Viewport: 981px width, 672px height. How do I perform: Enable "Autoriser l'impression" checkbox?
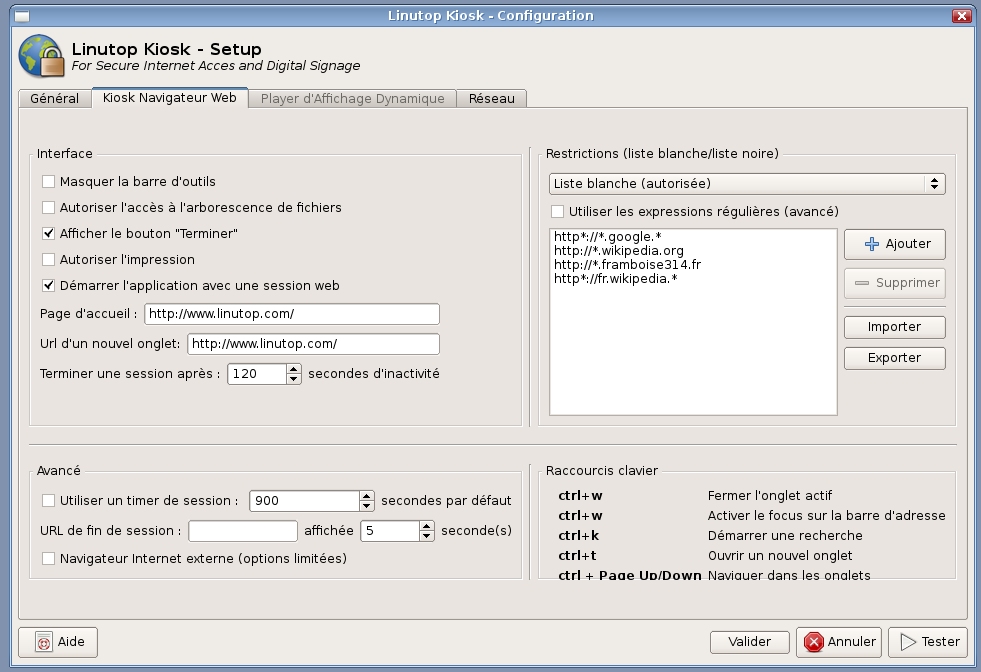48,259
